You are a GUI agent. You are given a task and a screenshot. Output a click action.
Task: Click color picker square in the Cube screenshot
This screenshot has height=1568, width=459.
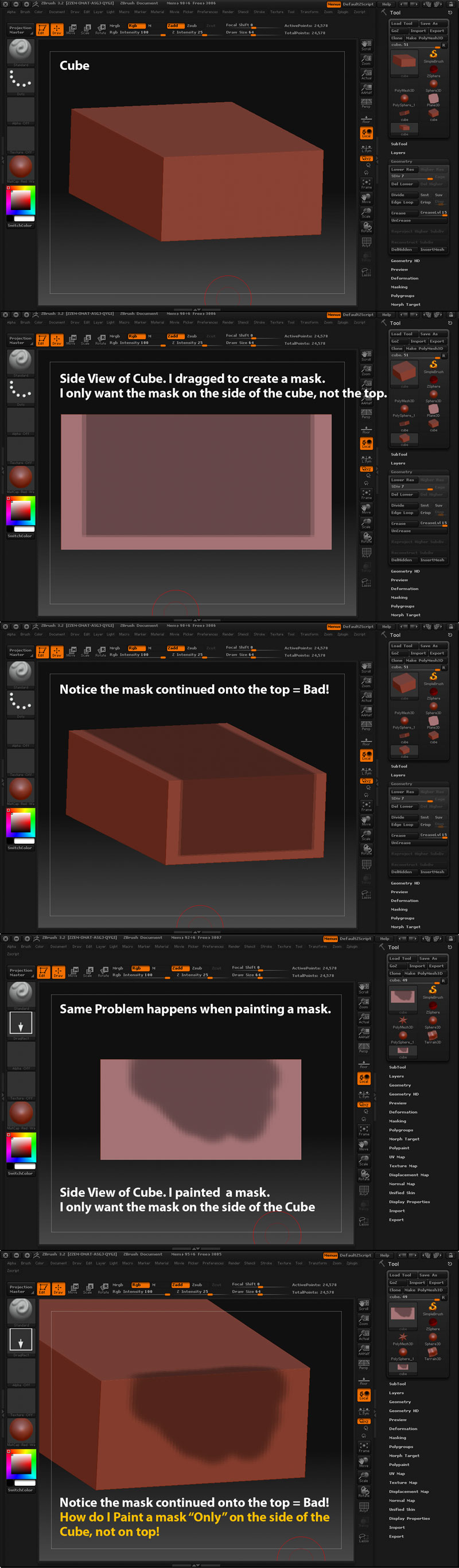point(21,200)
